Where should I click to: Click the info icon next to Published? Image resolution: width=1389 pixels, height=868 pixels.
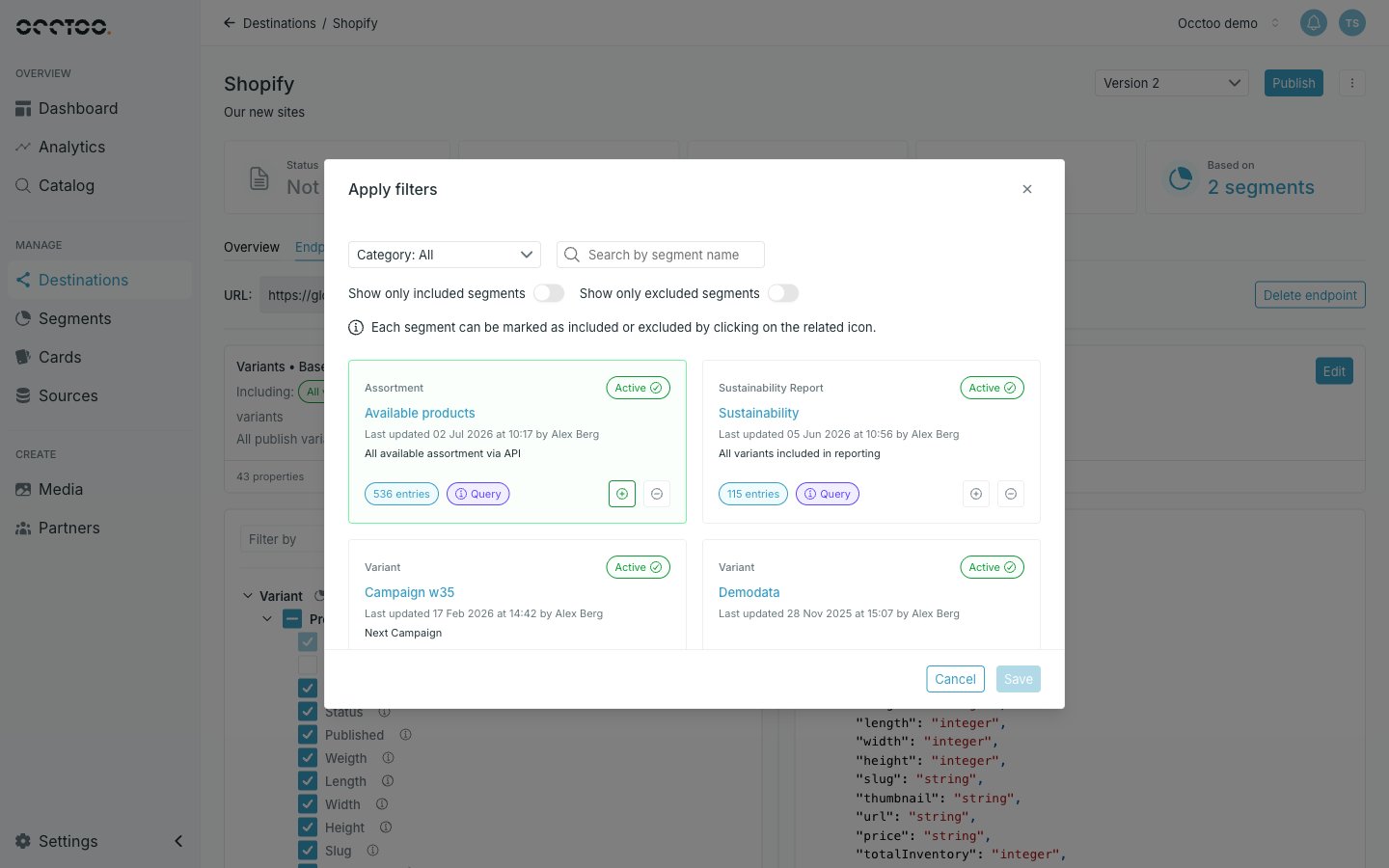[406, 735]
